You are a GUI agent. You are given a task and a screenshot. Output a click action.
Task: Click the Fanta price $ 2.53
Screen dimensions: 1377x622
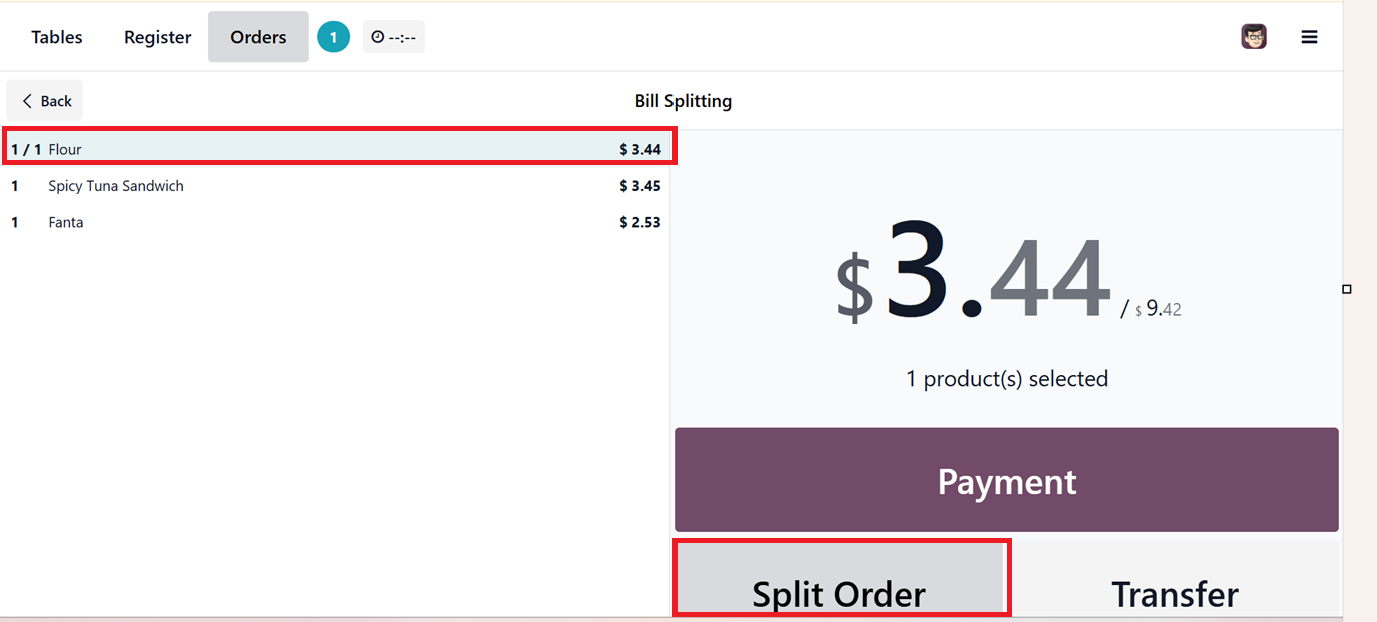(639, 222)
